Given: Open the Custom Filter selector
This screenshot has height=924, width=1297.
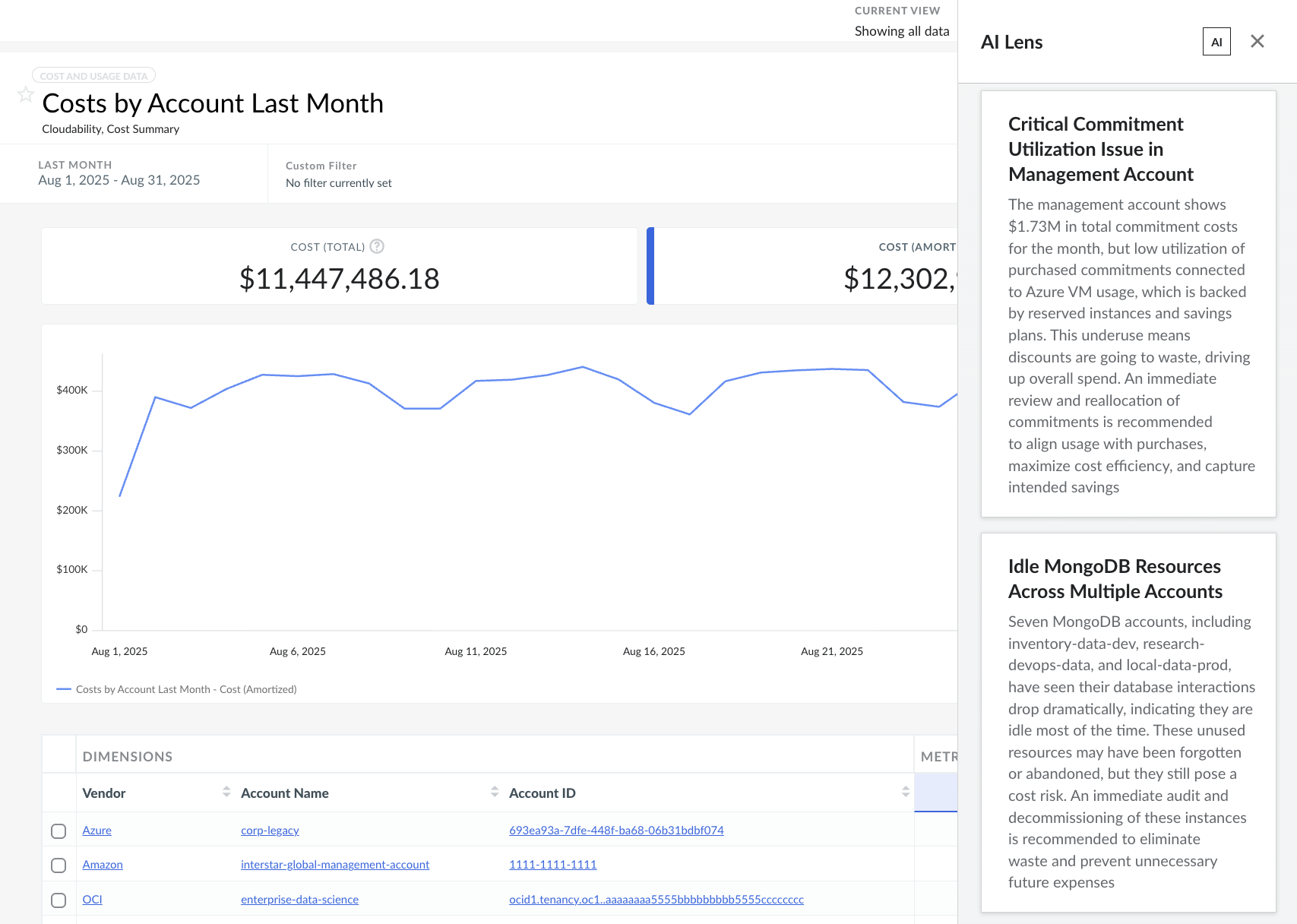Looking at the screenshot, I should coord(339,175).
